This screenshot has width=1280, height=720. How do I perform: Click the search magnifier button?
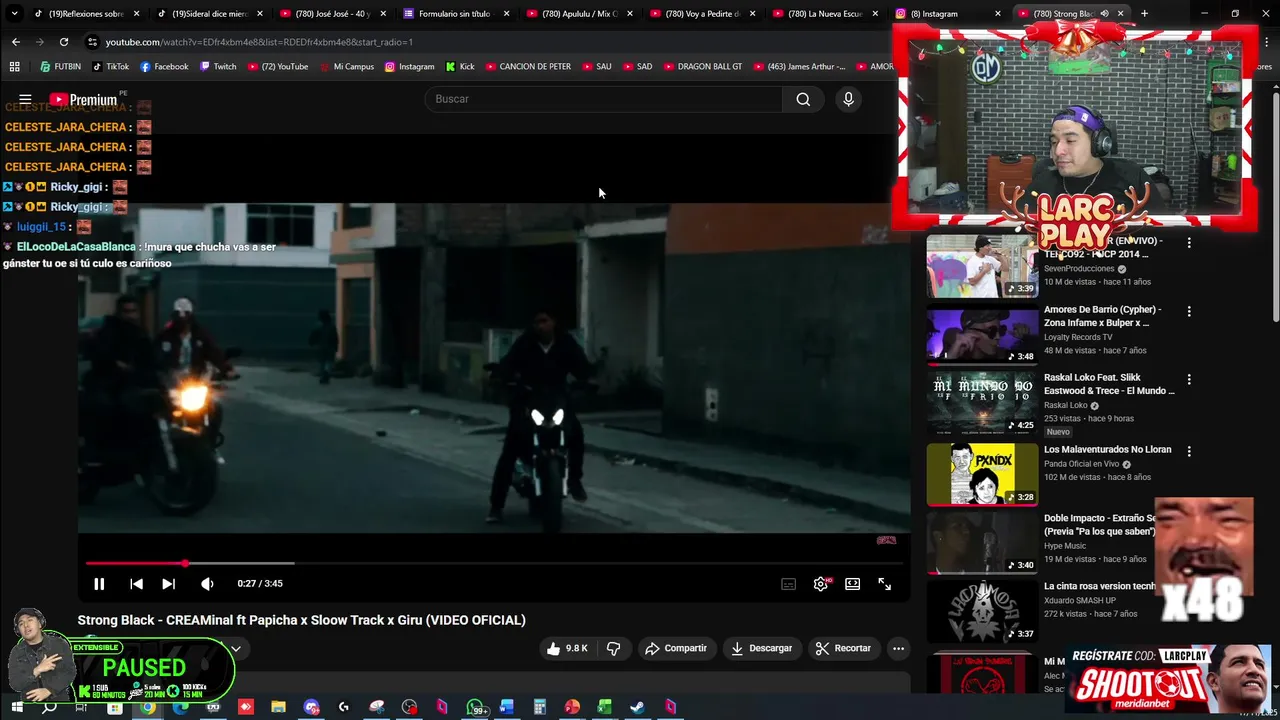(803, 99)
